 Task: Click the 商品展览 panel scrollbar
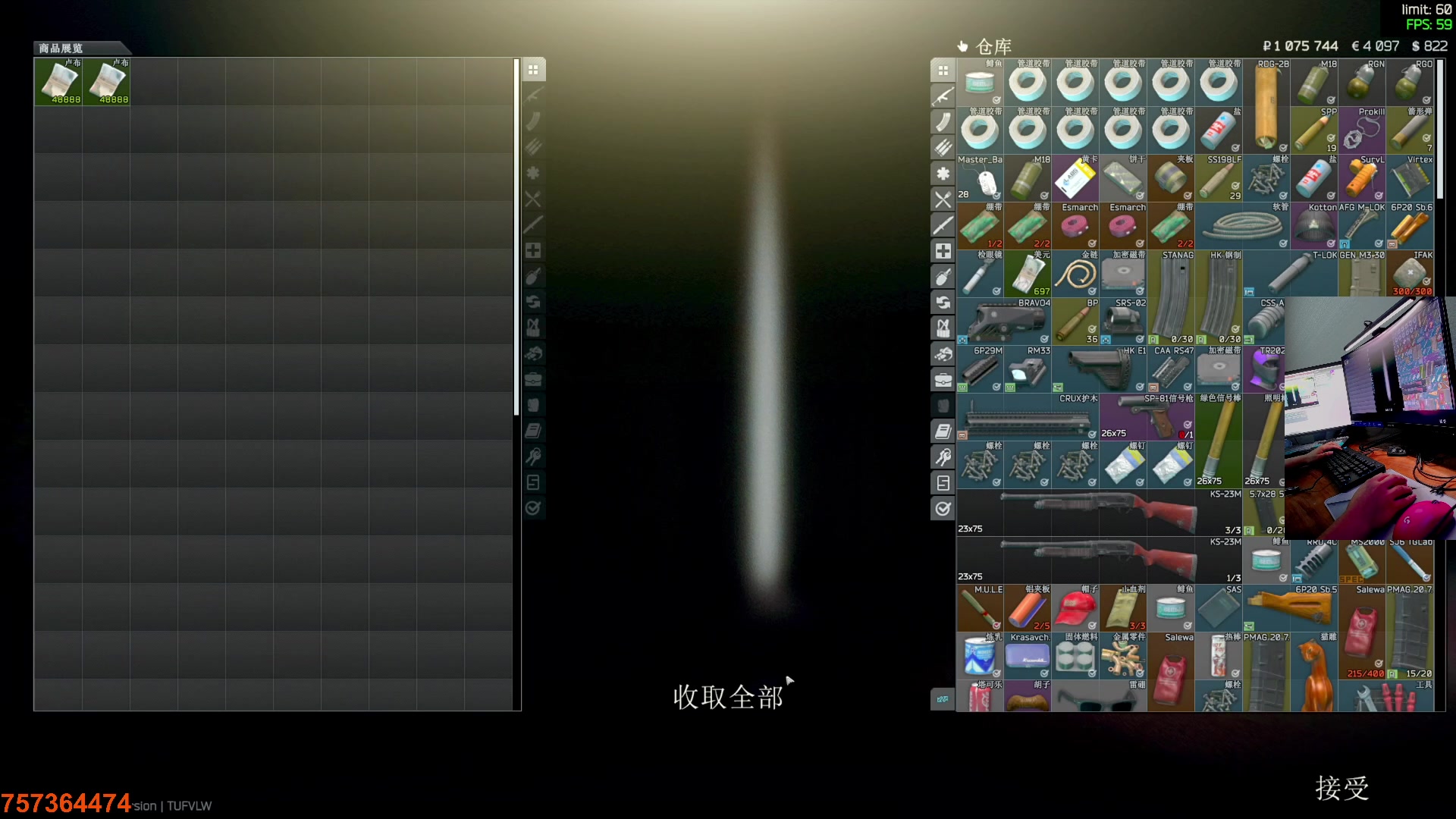click(x=516, y=237)
